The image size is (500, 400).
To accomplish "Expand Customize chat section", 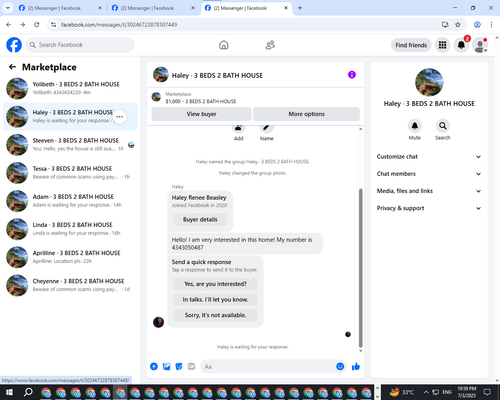I will (429, 157).
